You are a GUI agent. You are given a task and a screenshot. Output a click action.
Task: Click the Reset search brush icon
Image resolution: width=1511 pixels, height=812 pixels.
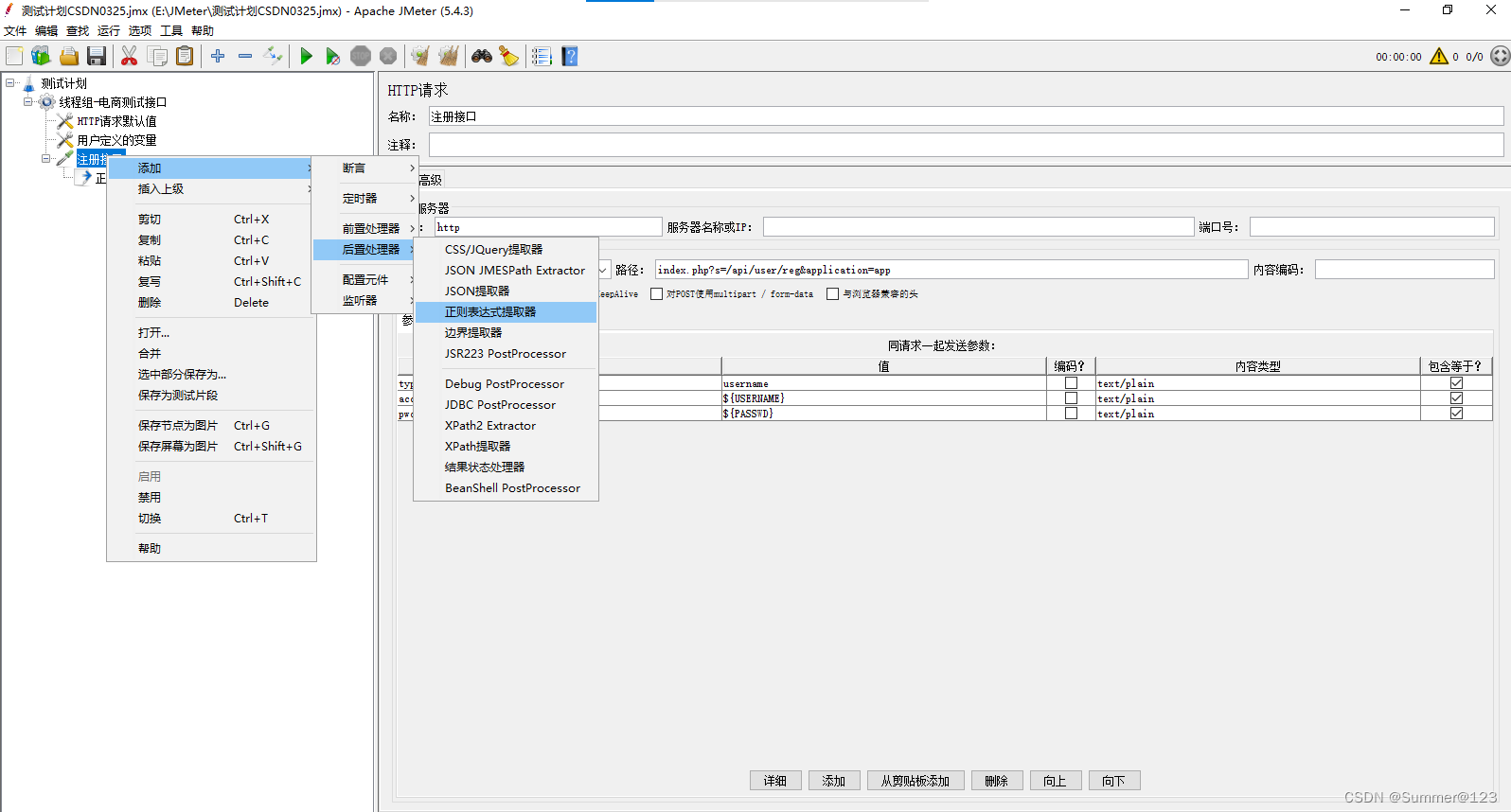509,57
